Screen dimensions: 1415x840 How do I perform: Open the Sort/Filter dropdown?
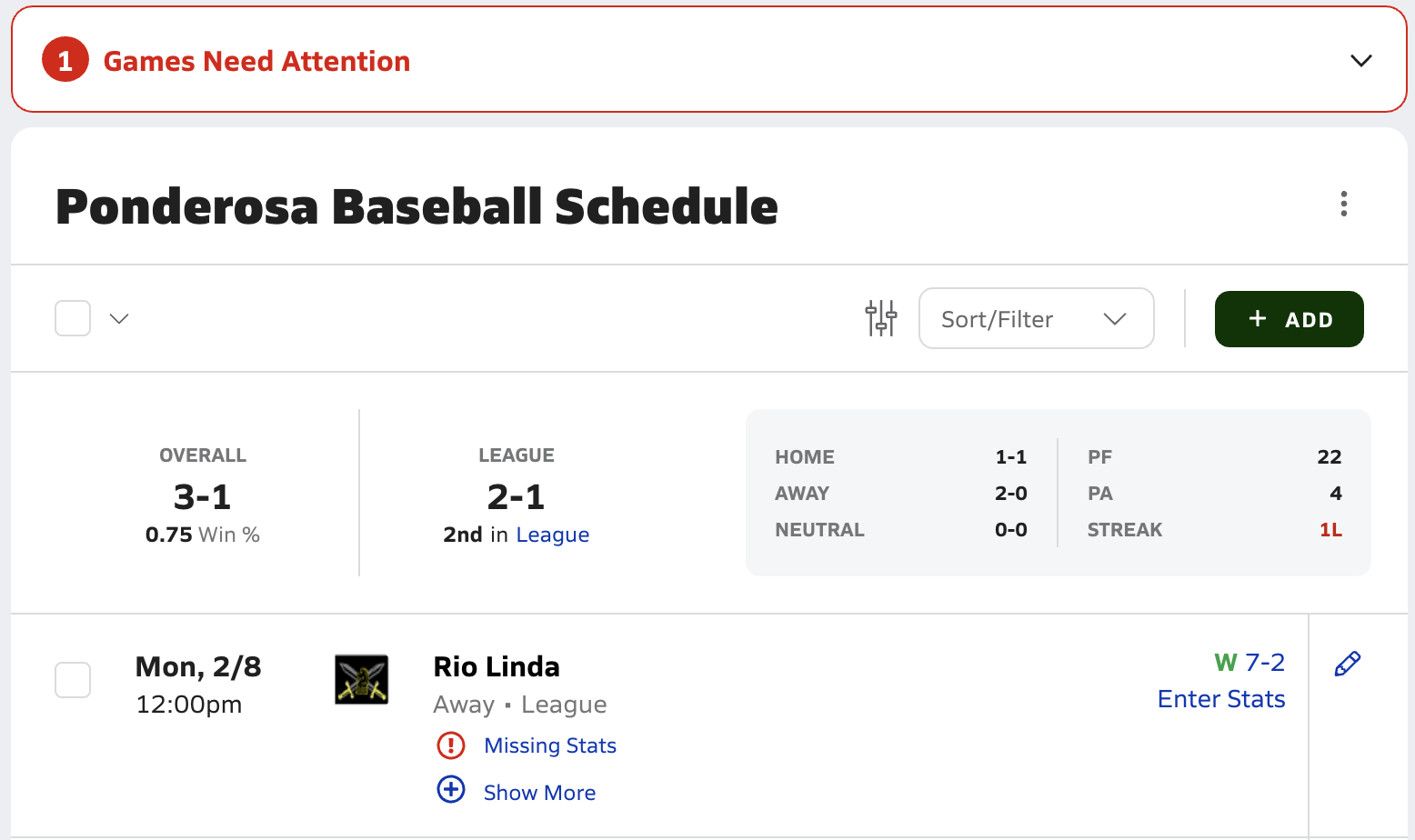tap(1037, 318)
